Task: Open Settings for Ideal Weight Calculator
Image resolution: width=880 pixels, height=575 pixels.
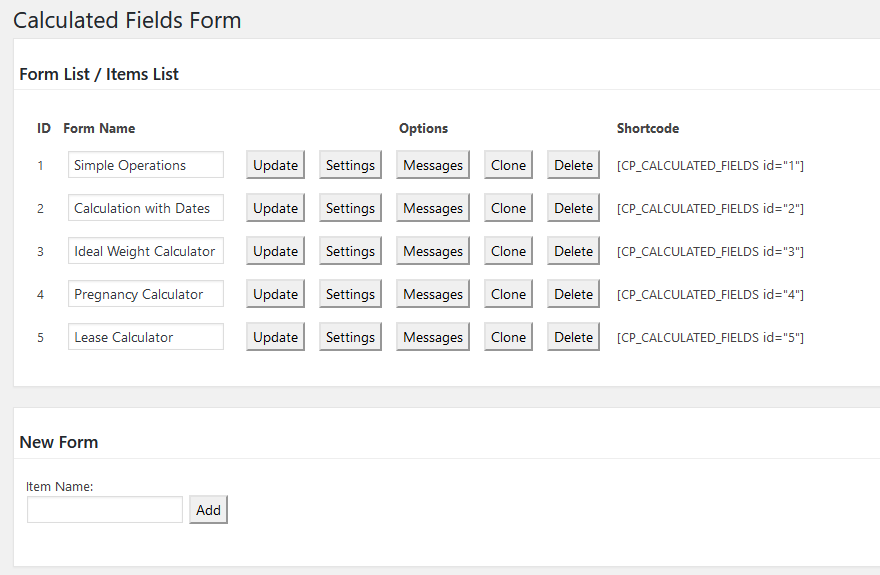Action: (350, 252)
